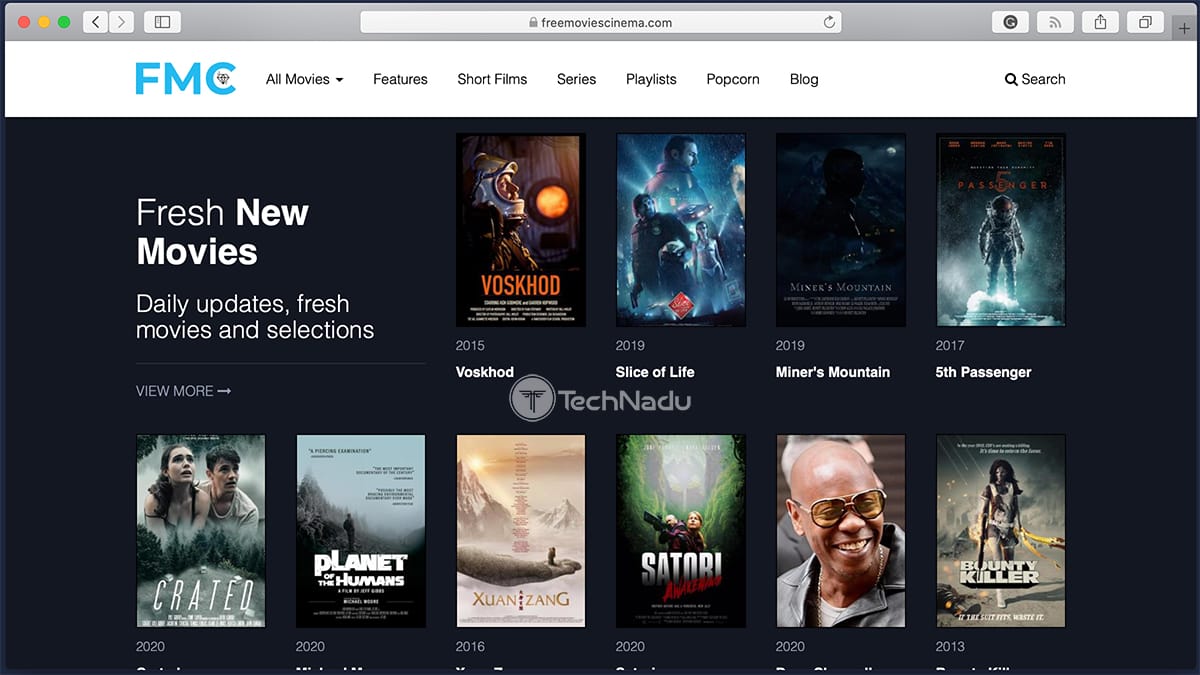Open the Share toolbar button
This screenshot has width=1200, height=675.
pos(1100,22)
